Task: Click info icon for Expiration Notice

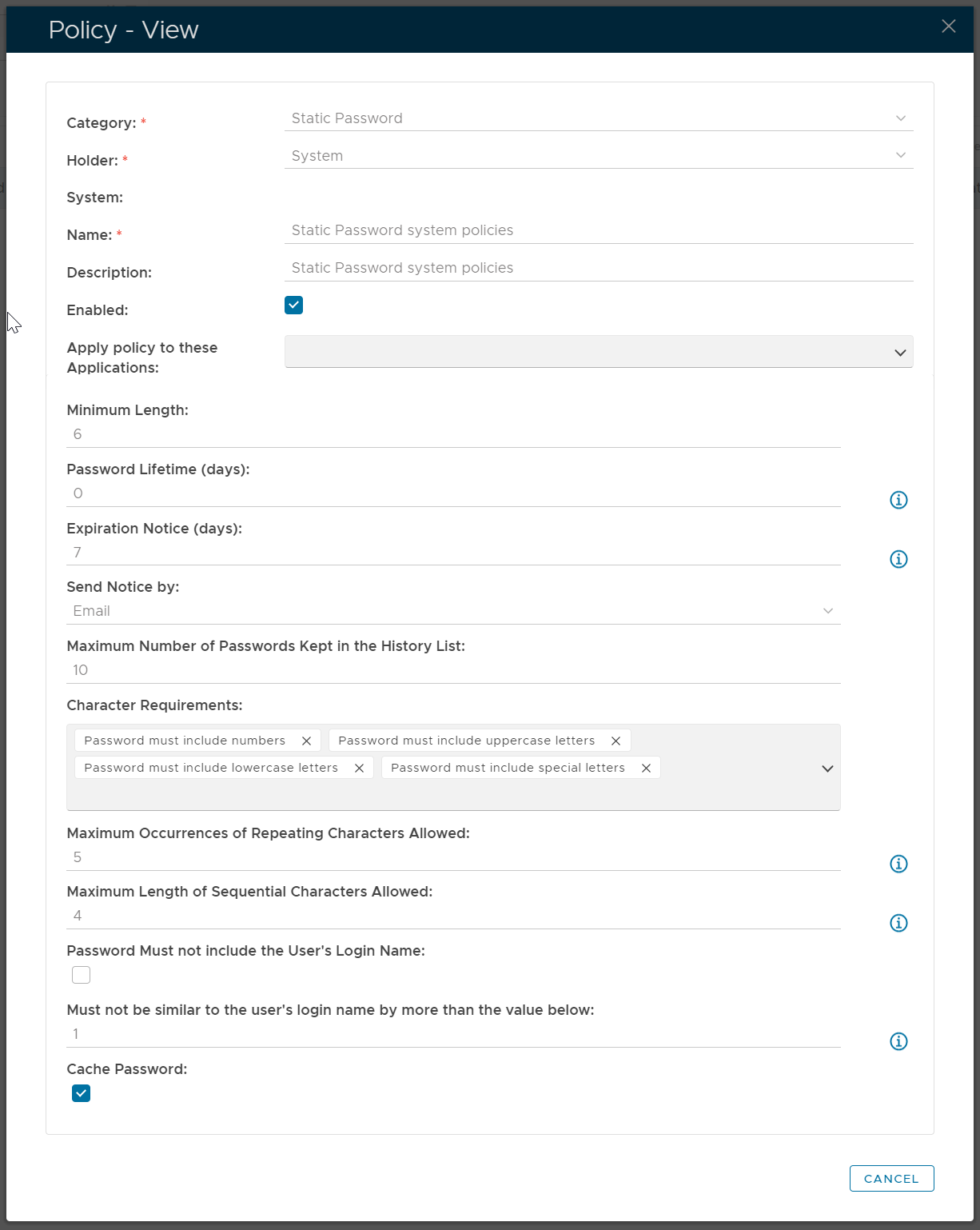Action: click(898, 559)
